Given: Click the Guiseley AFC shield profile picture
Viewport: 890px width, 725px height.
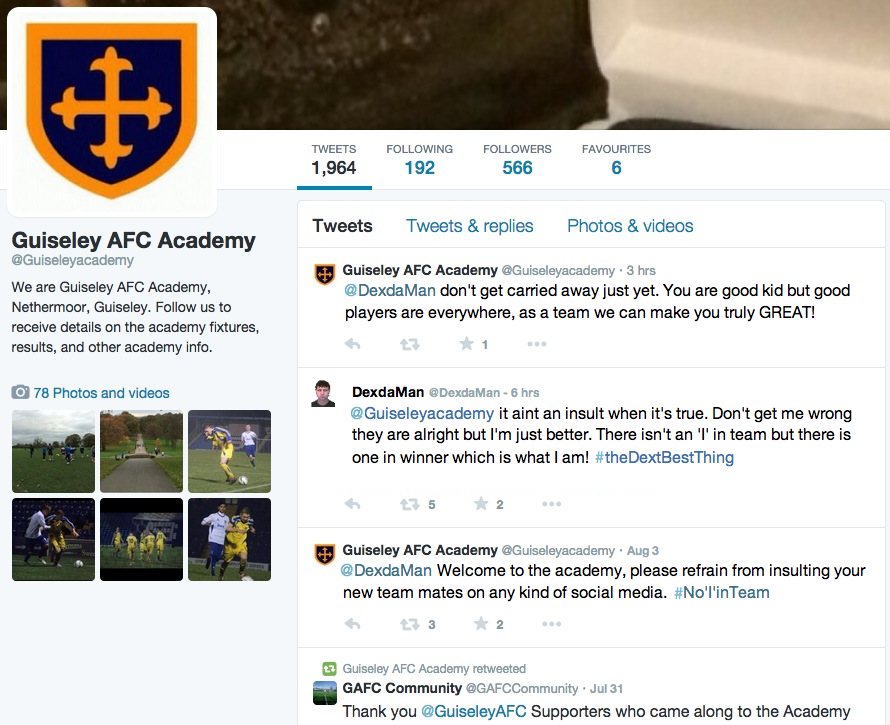Looking at the screenshot, I should pyautogui.click(x=112, y=111).
